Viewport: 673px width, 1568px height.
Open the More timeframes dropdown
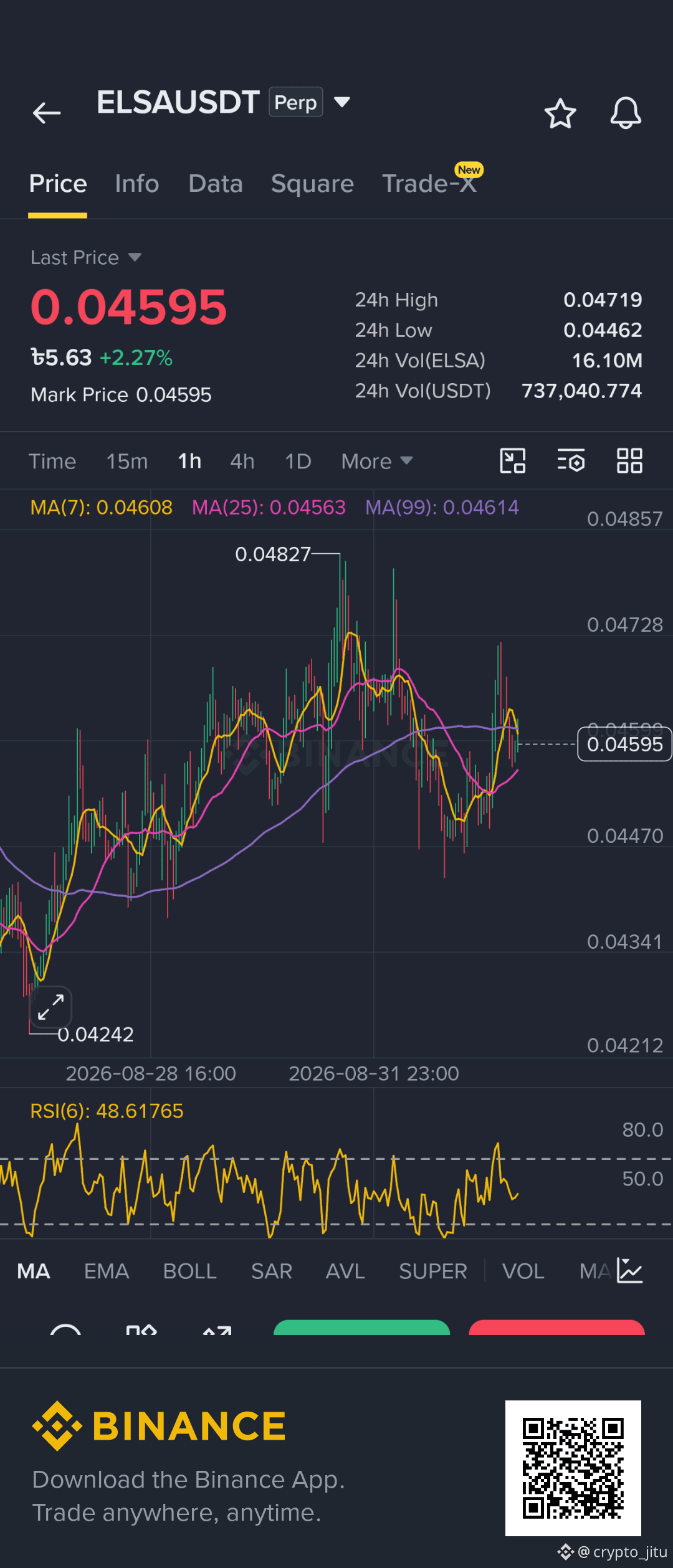(377, 462)
